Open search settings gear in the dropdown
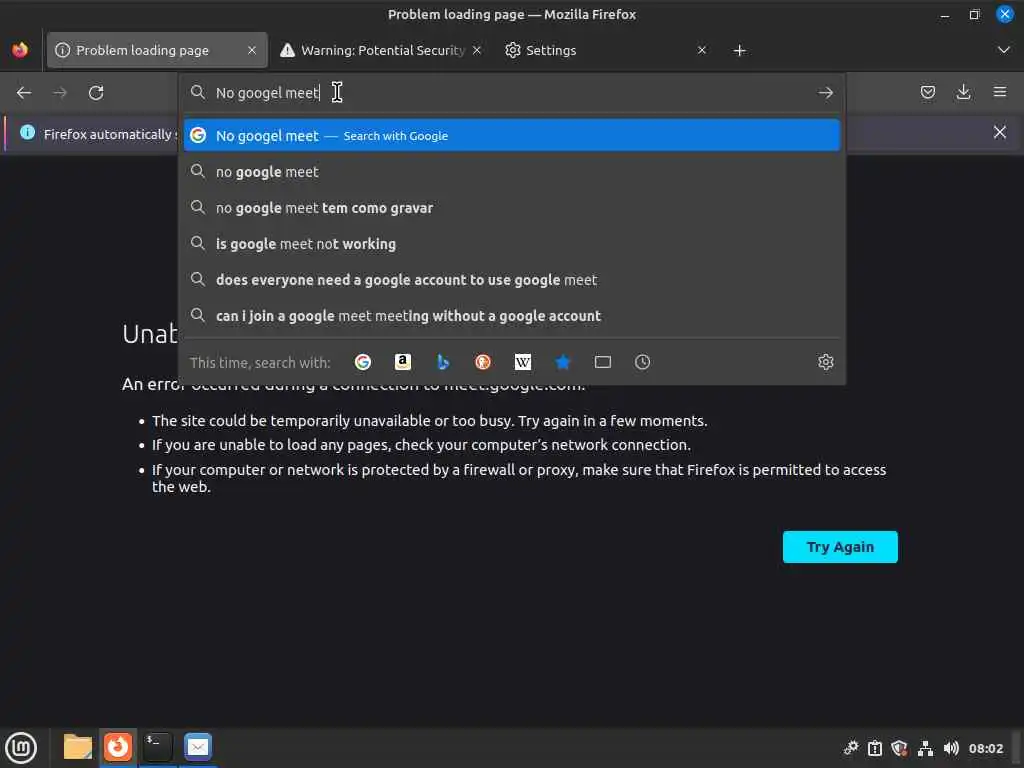Viewport: 1024px width, 768px height. pos(825,362)
